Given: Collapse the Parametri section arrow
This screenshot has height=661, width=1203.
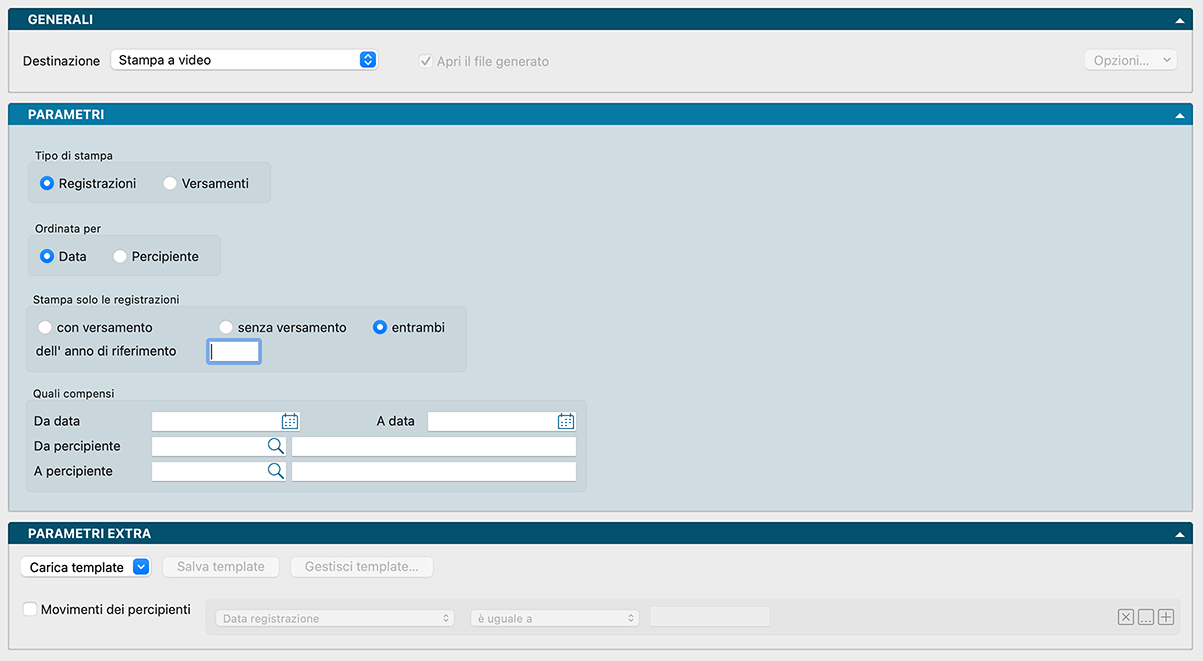Looking at the screenshot, I should click(1182, 115).
